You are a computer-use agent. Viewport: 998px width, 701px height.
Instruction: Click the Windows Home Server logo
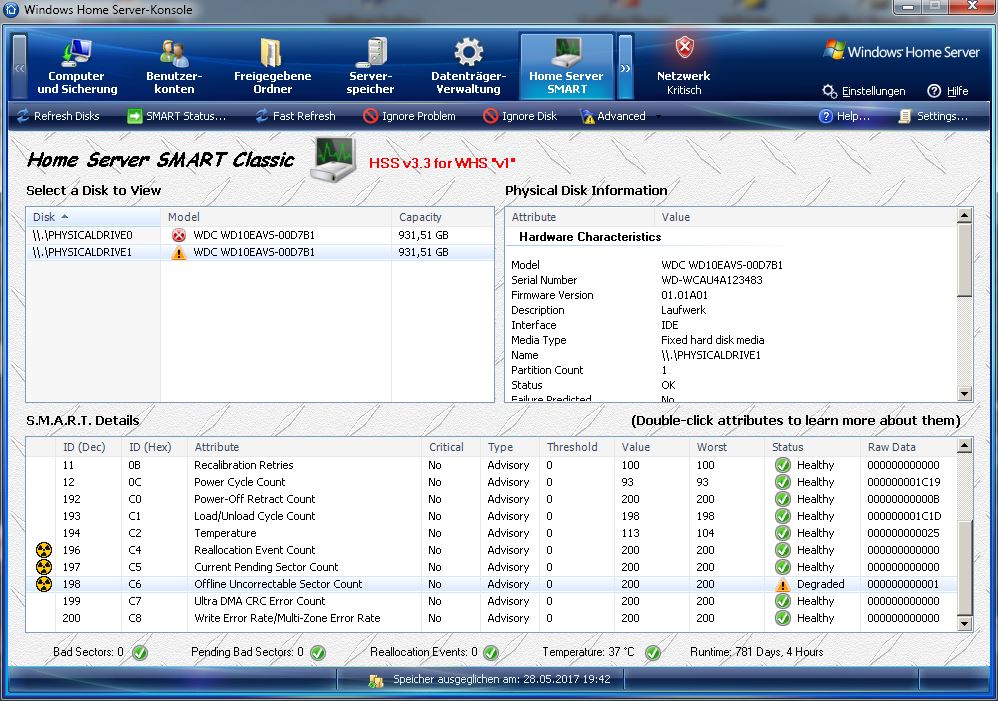[901, 51]
